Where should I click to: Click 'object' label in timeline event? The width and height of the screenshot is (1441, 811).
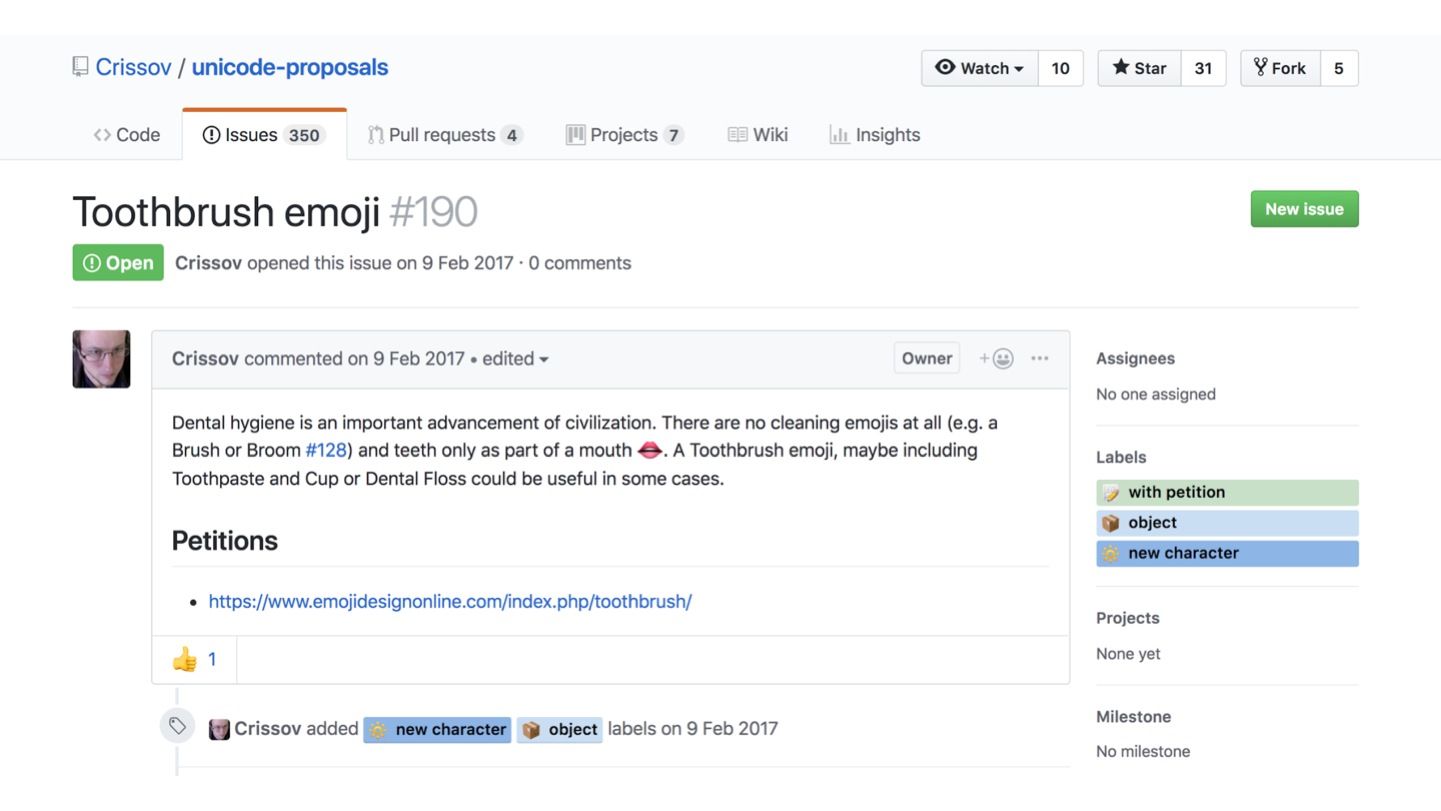[559, 730]
